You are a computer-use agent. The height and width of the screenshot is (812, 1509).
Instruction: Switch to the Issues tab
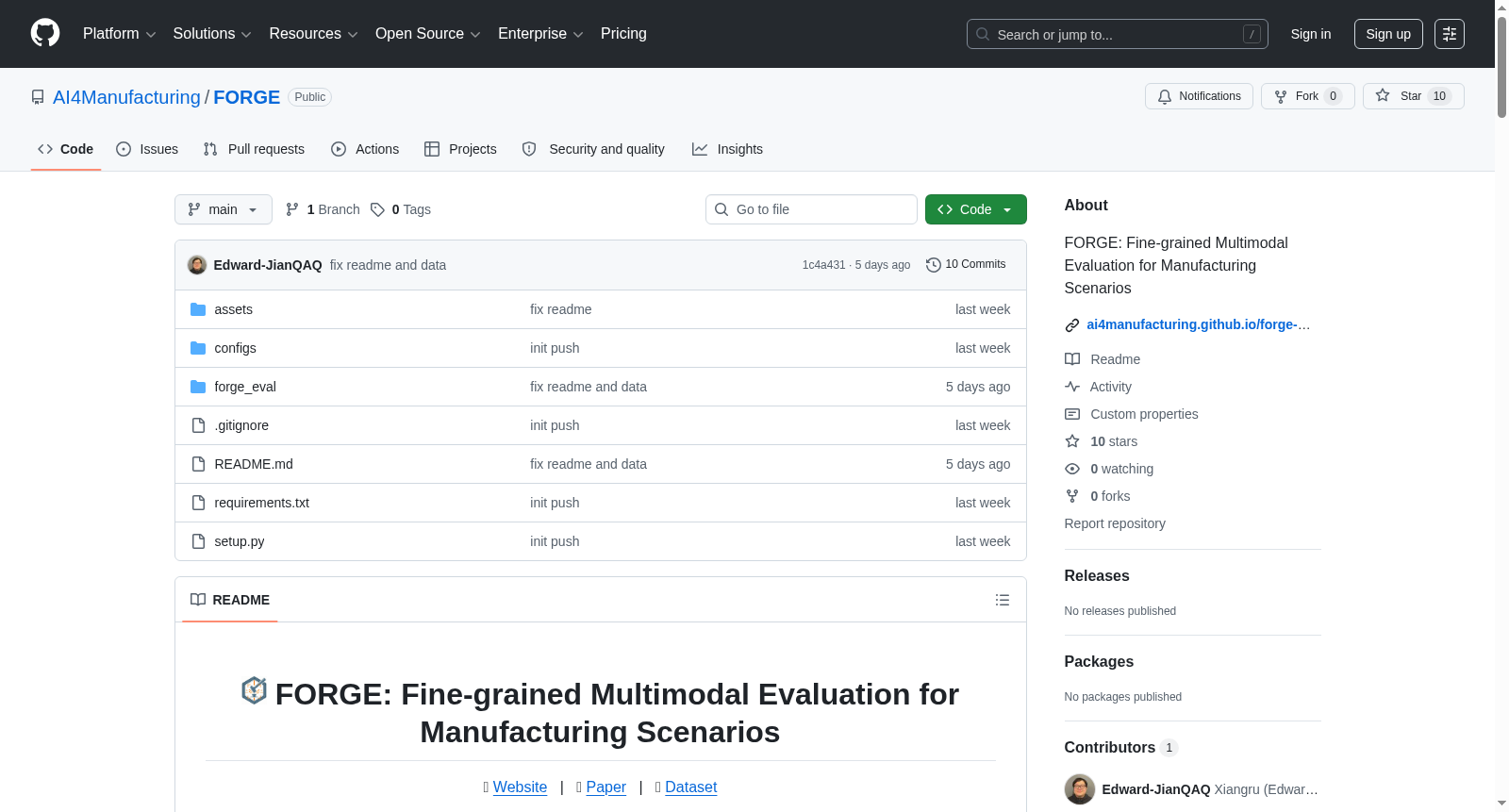tap(147, 149)
